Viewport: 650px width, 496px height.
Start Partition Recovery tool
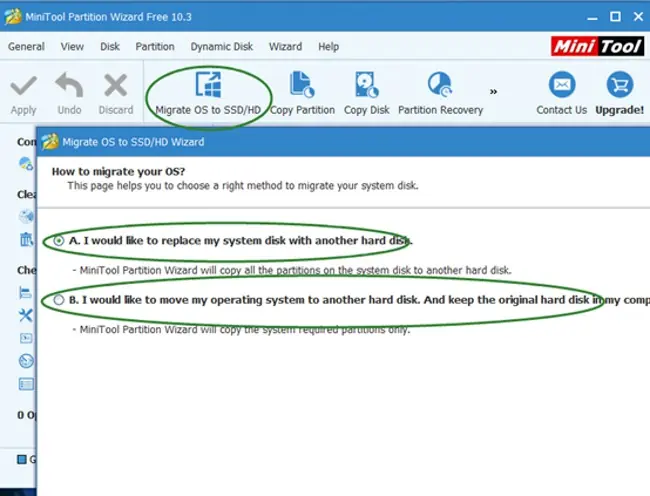[441, 94]
